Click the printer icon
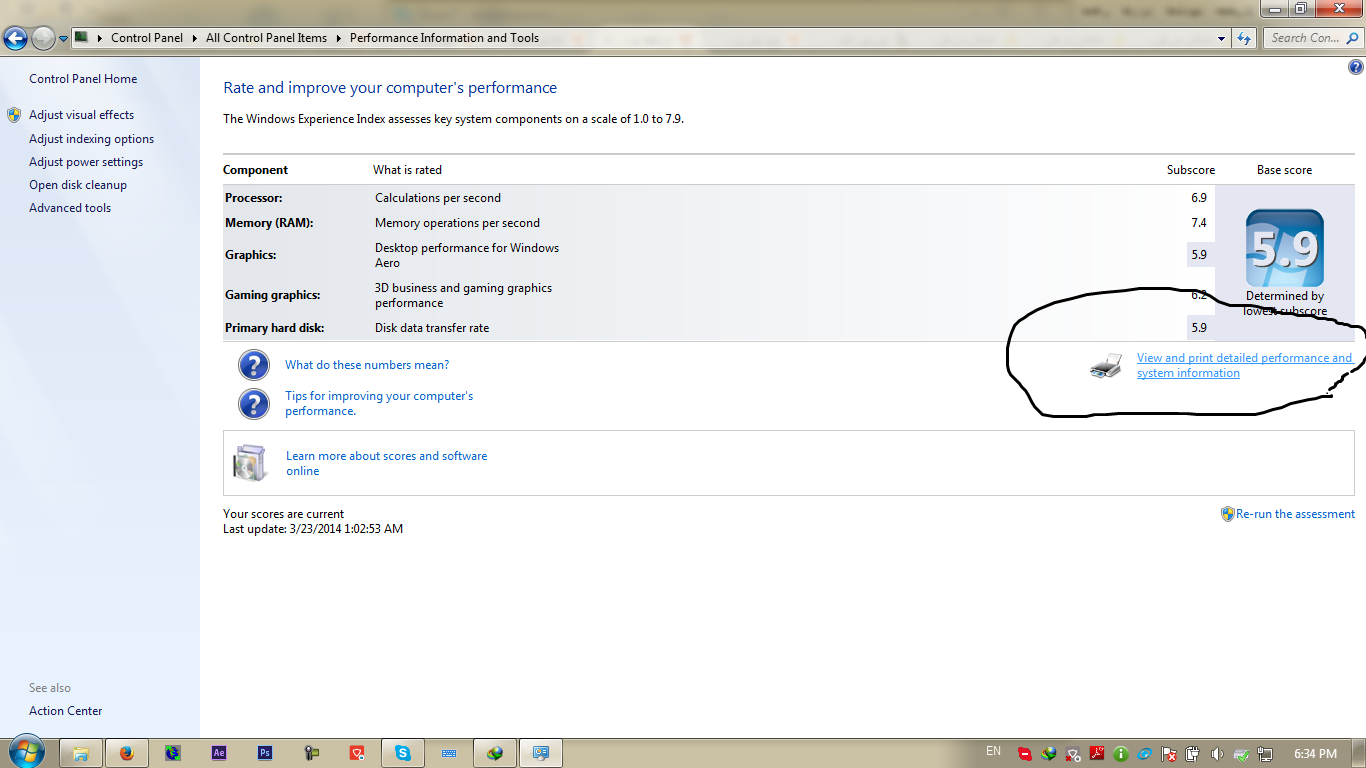The height and width of the screenshot is (768, 1366). [x=1106, y=366]
